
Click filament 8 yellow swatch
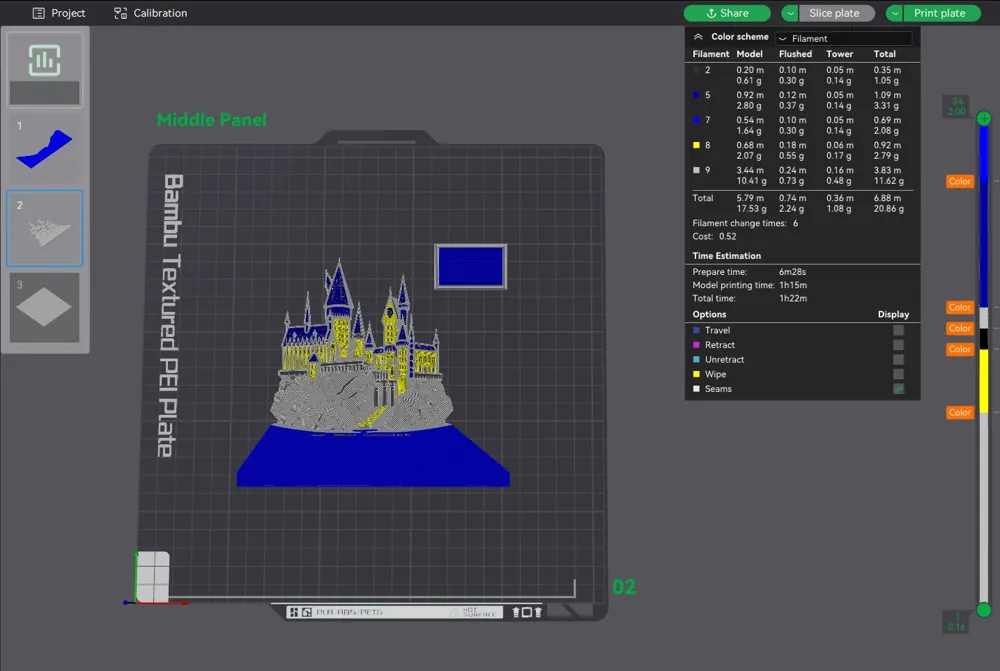pos(696,145)
